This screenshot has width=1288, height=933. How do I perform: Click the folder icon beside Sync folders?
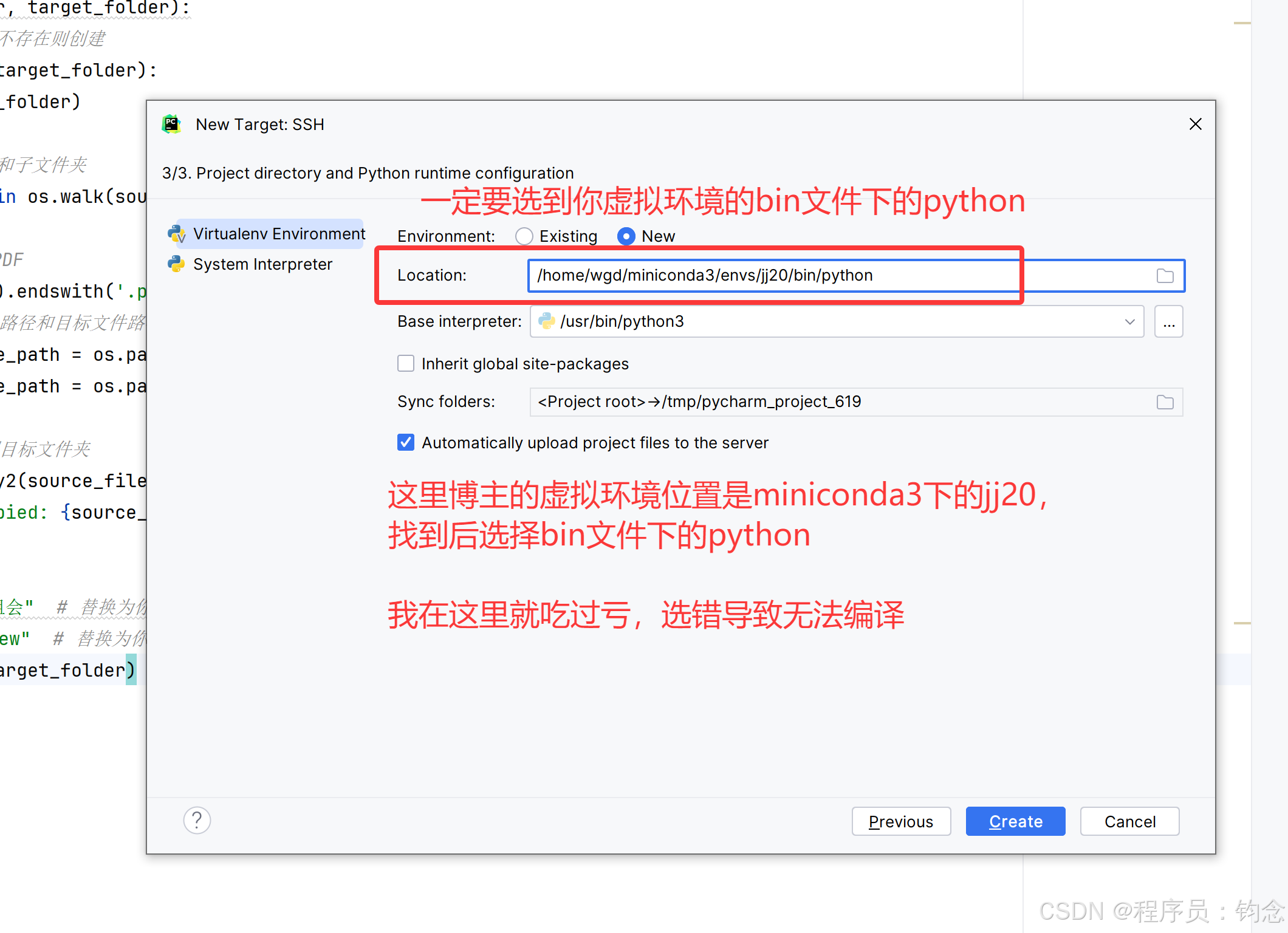1165,402
